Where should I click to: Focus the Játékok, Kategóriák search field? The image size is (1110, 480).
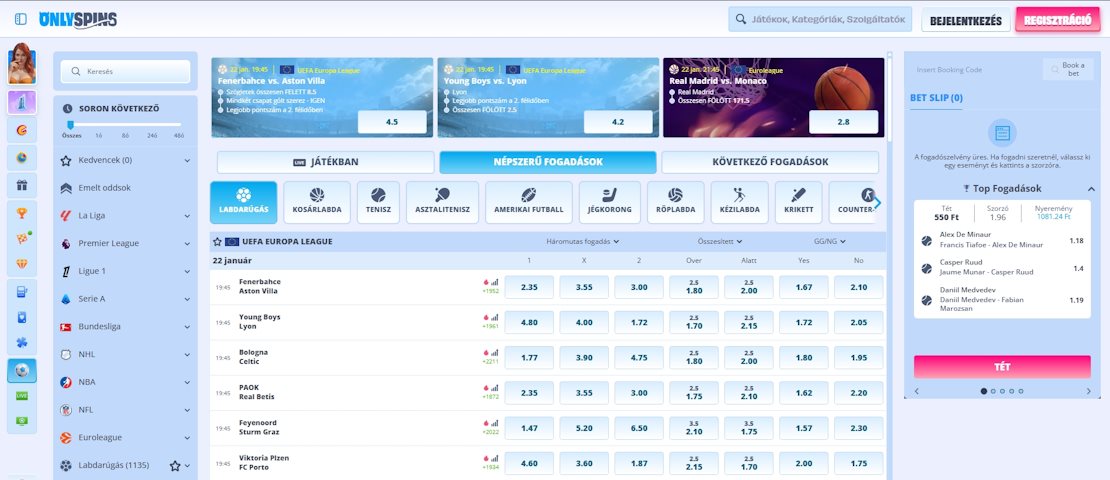pyautogui.click(x=820, y=20)
